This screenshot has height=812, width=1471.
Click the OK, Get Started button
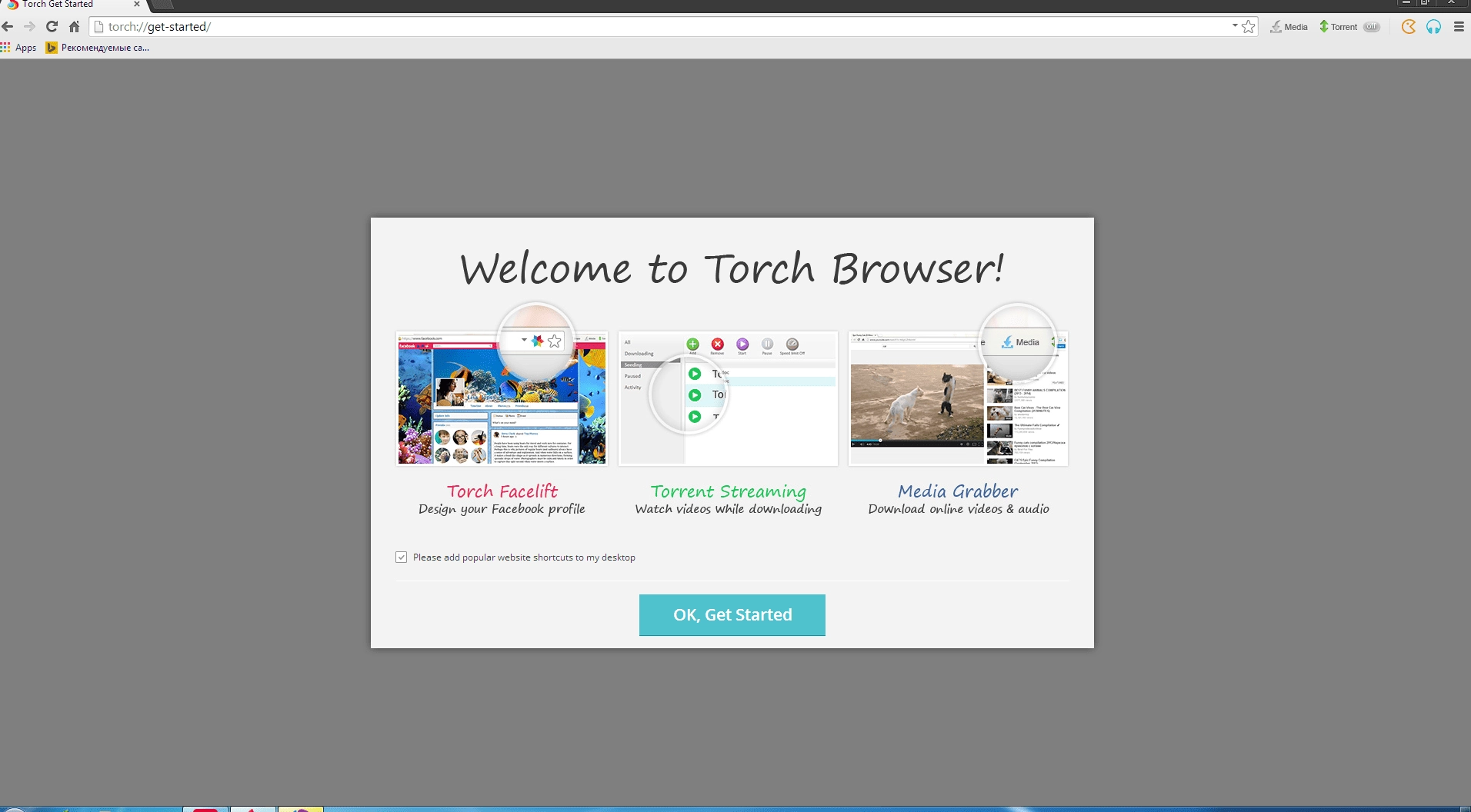click(732, 614)
